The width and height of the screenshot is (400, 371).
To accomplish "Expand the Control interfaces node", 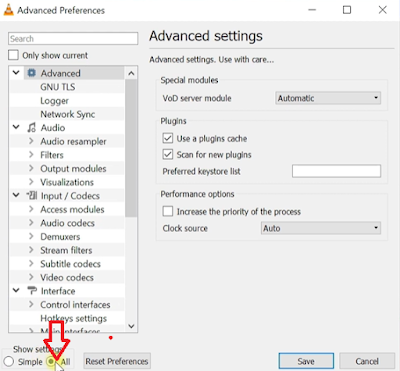I will point(31,304).
